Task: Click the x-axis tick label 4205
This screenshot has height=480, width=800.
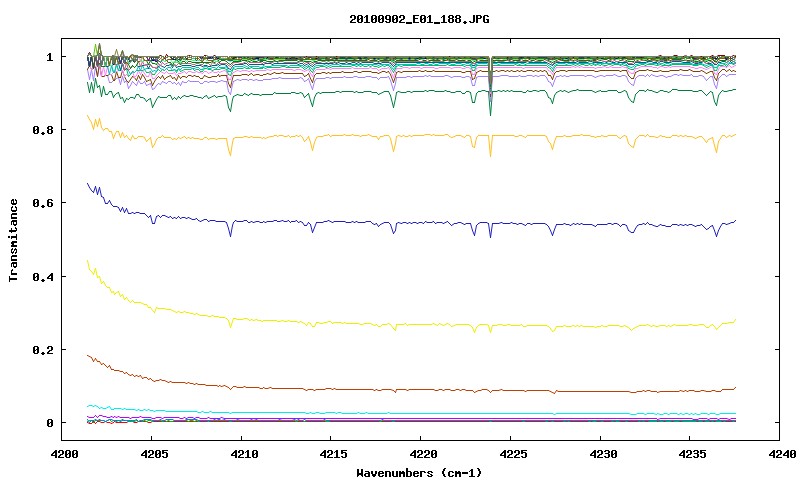Action: pyautogui.click(x=154, y=453)
